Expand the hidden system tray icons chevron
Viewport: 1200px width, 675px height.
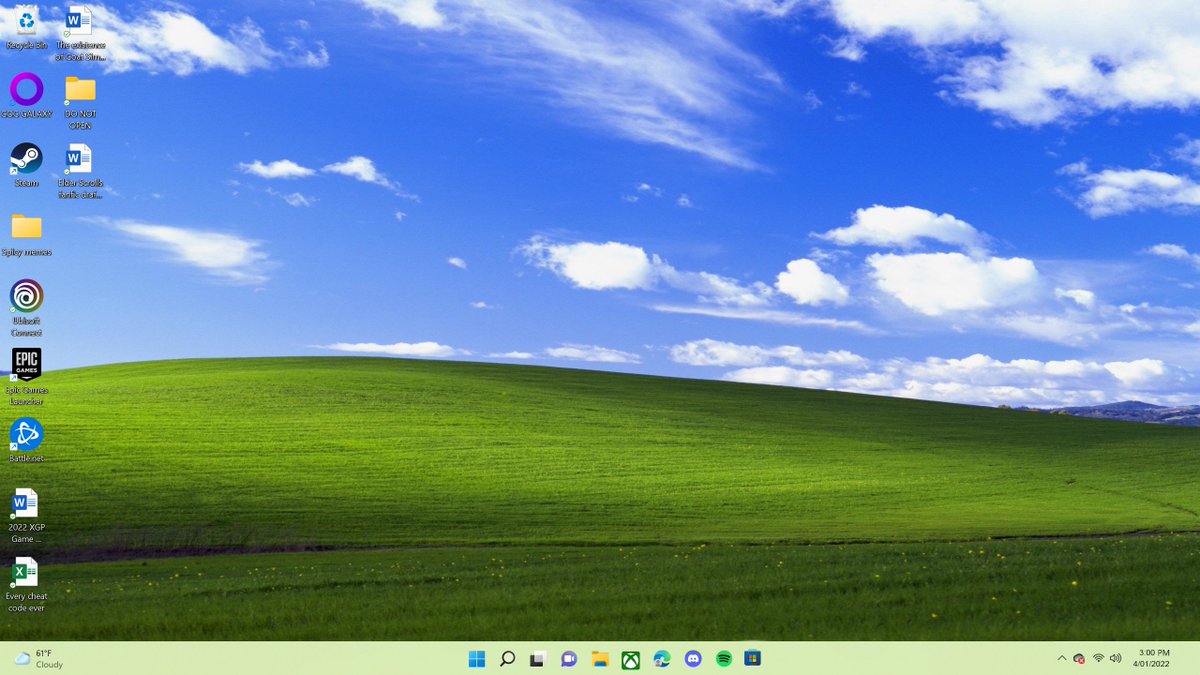1061,658
